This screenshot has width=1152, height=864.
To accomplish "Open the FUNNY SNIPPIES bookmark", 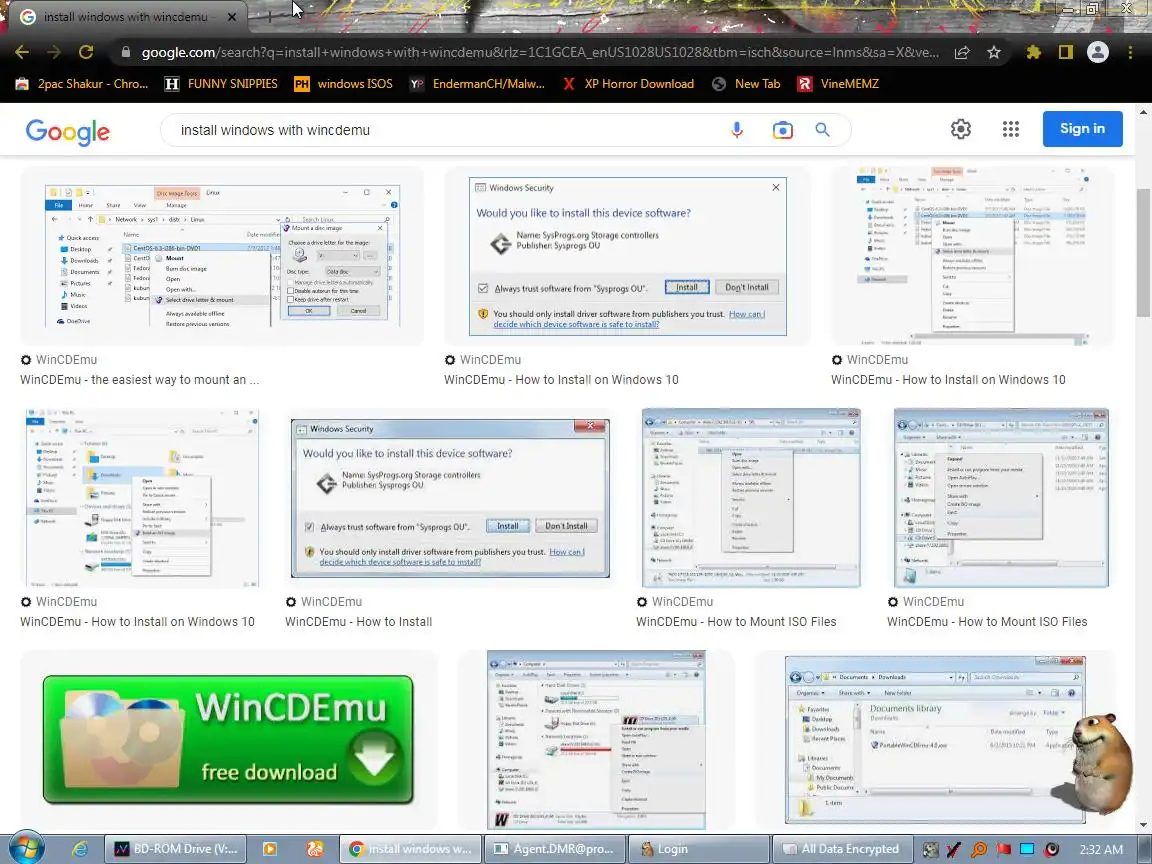I will click(220, 84).
